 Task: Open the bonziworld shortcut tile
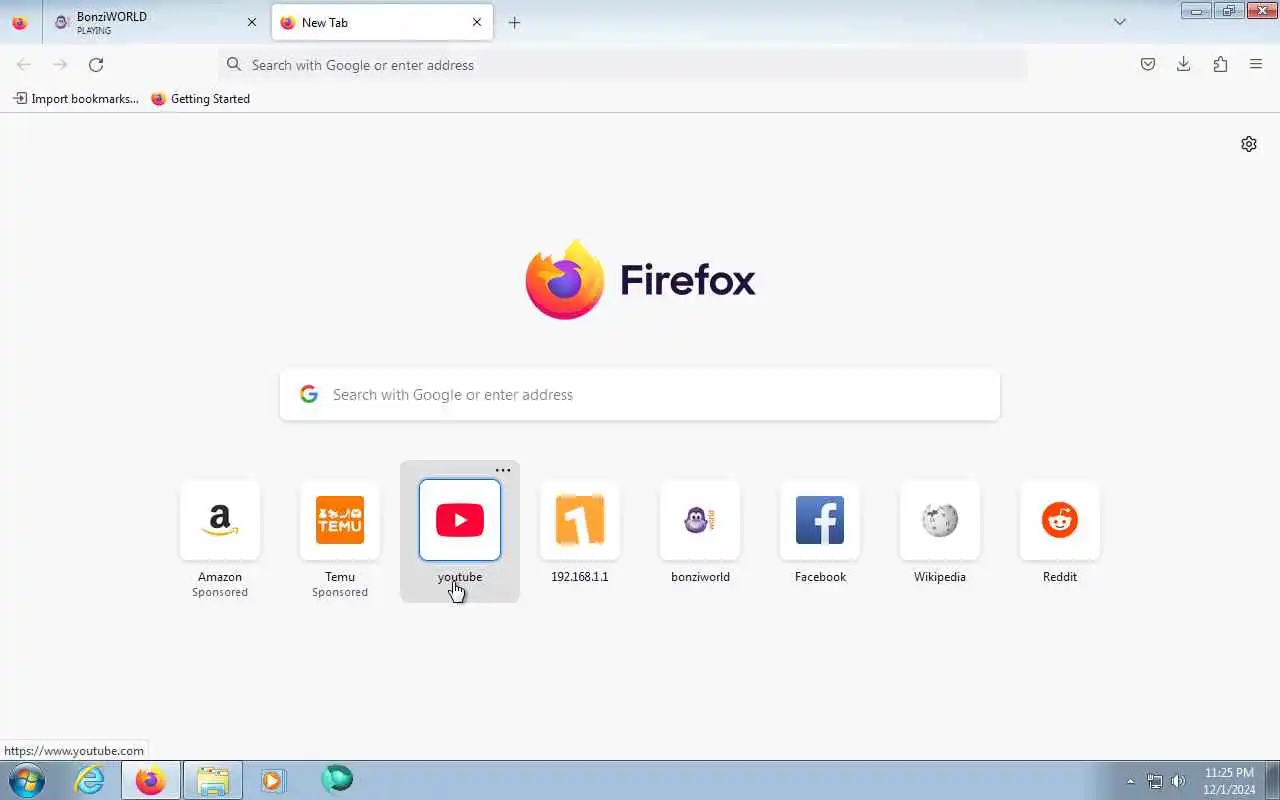[x=700, y=520]
